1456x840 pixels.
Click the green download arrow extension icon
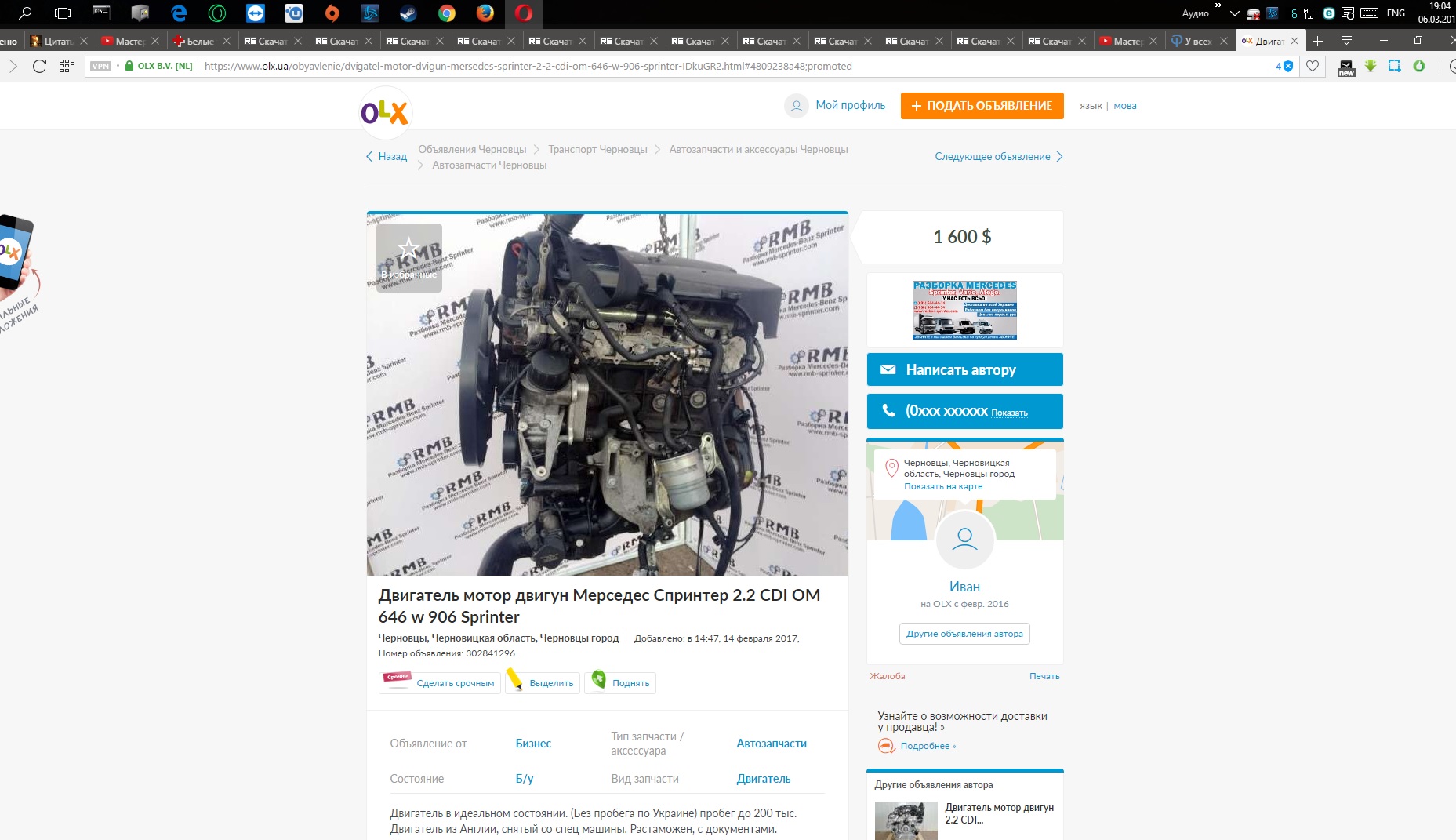[x=1370, y=66]
